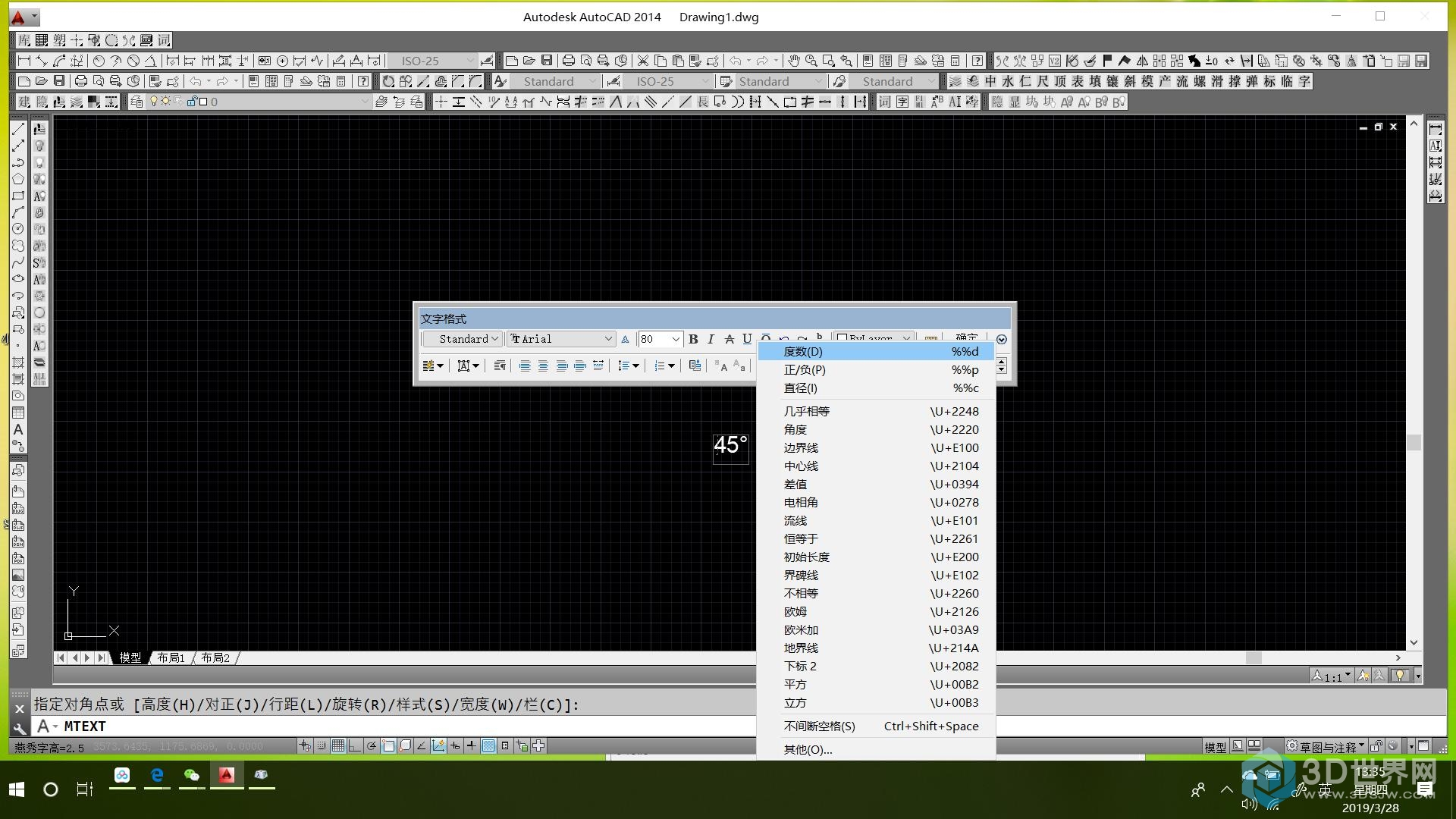Toggle Underline in text format toolbar
The image size is (1456, 819).
pyautogui.click(x=747, y=339)
